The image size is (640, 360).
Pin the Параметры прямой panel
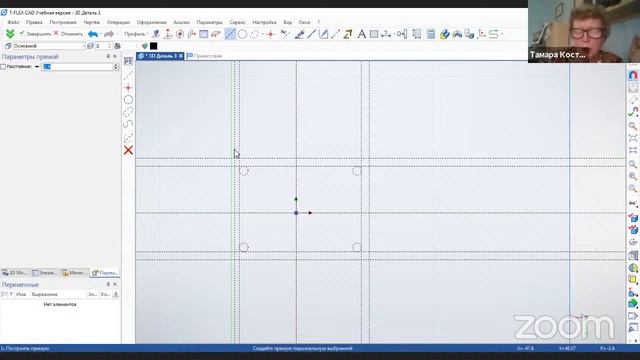tap(108, 56)
